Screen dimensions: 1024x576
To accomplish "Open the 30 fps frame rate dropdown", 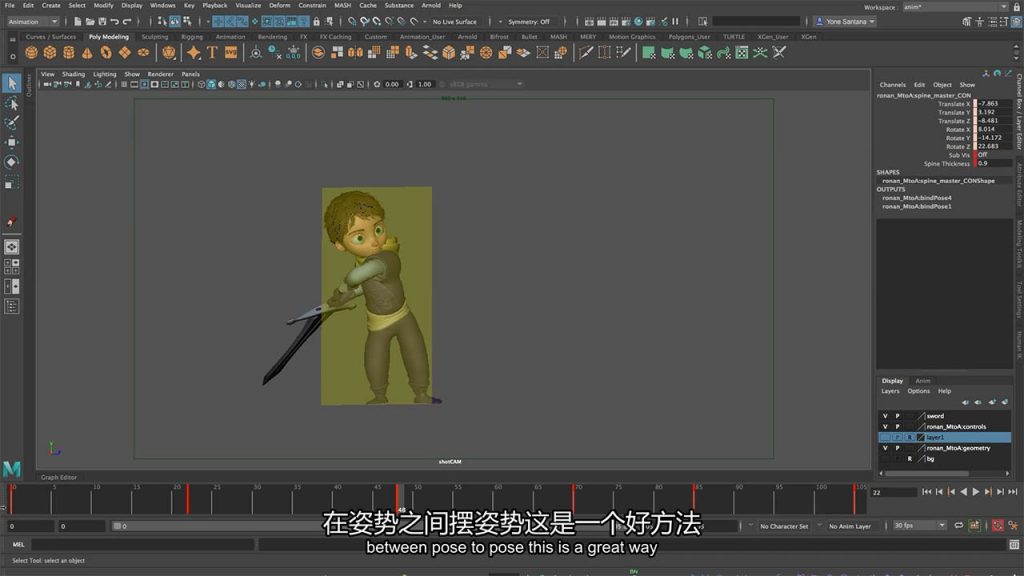I will point(920,526).
